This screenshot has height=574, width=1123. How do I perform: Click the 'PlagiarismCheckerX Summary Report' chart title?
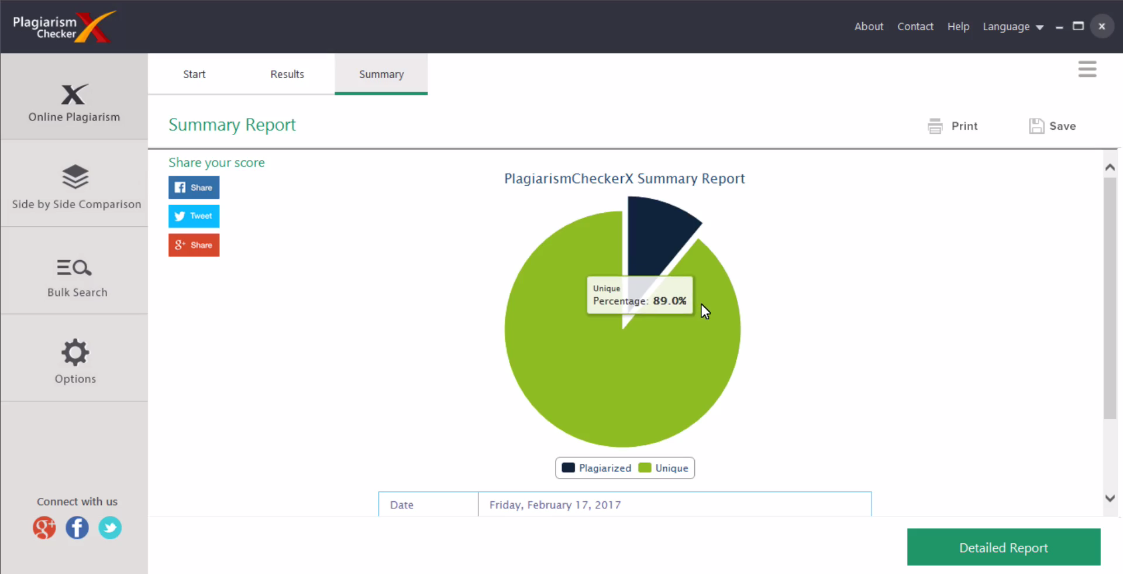[625, 178]
